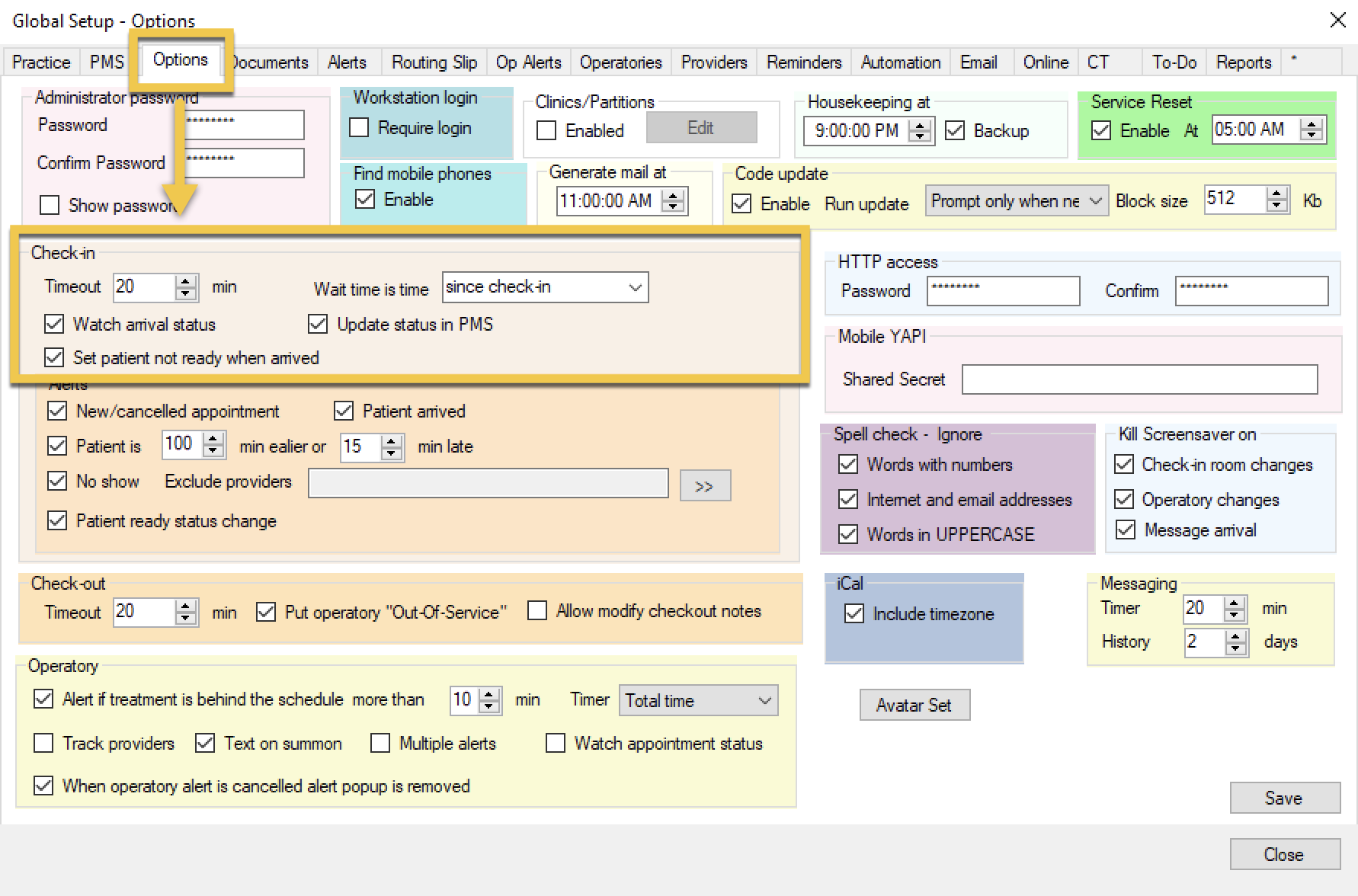Close the Global Setup window
Screen dimensions: 1358x896
coord(1338,20)
